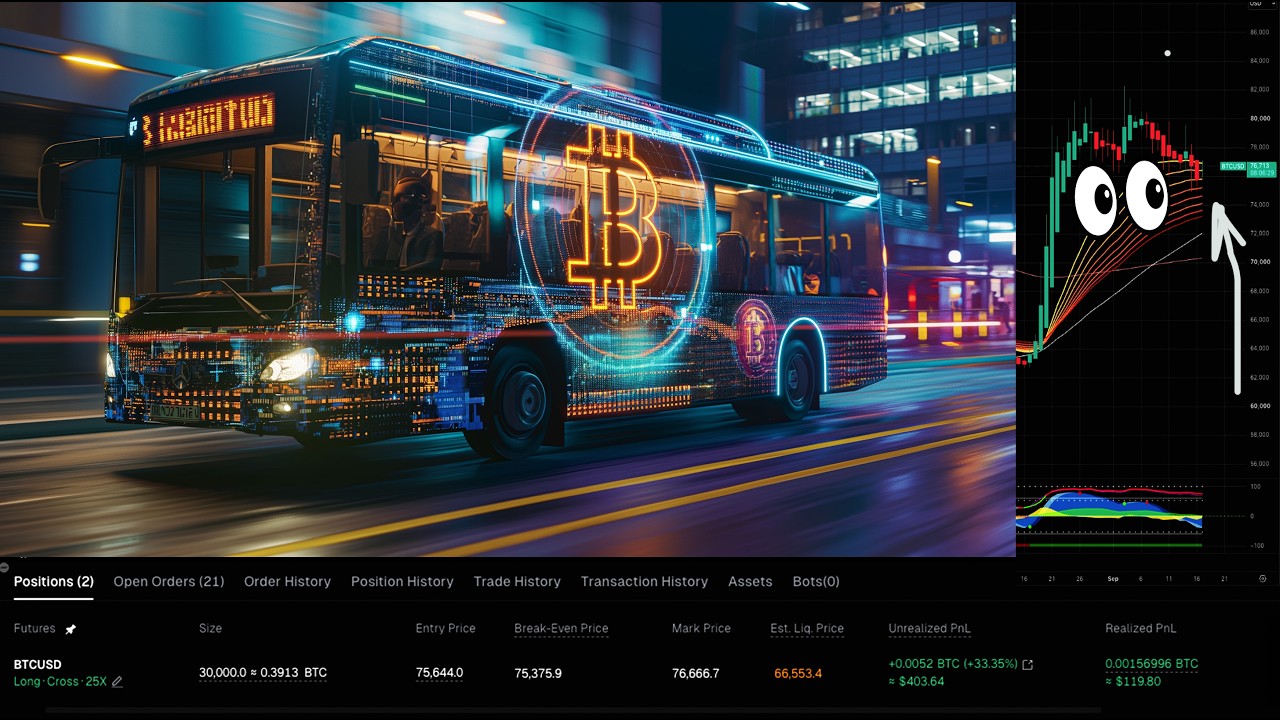1280x720 pixels.
Task: Click the 80,000 level on the price axis
Action: [x=1258, y=118]
